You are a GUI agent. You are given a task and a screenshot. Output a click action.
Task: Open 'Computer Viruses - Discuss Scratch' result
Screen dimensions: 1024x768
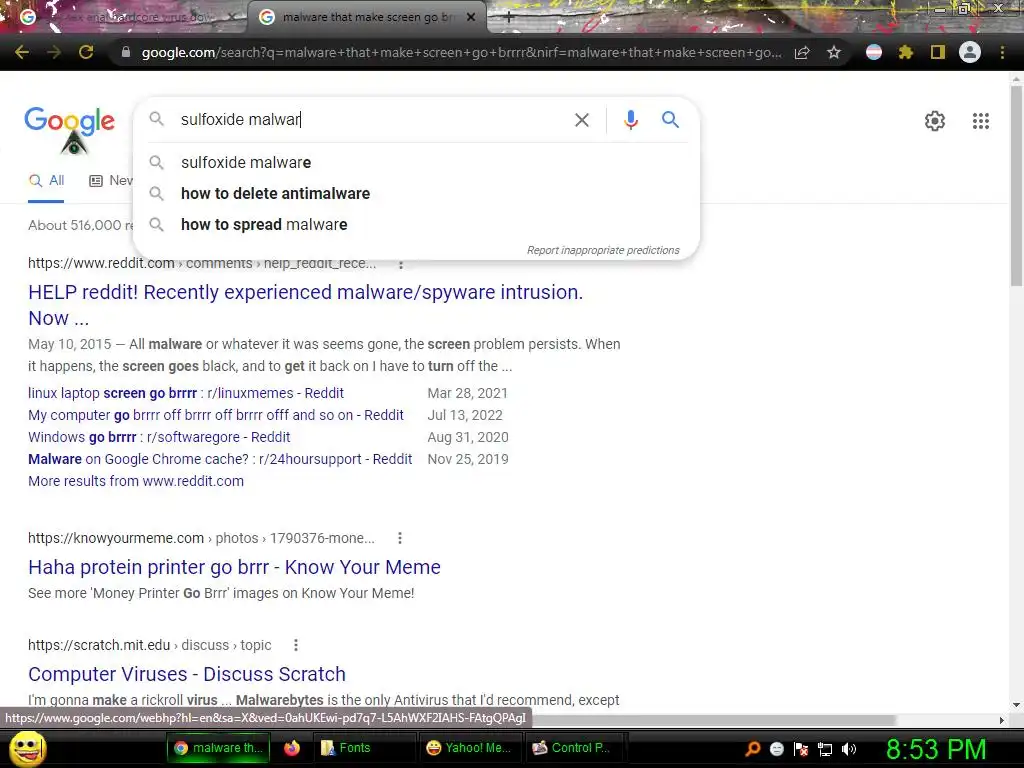pyautogui.click(x=187, y=674)
